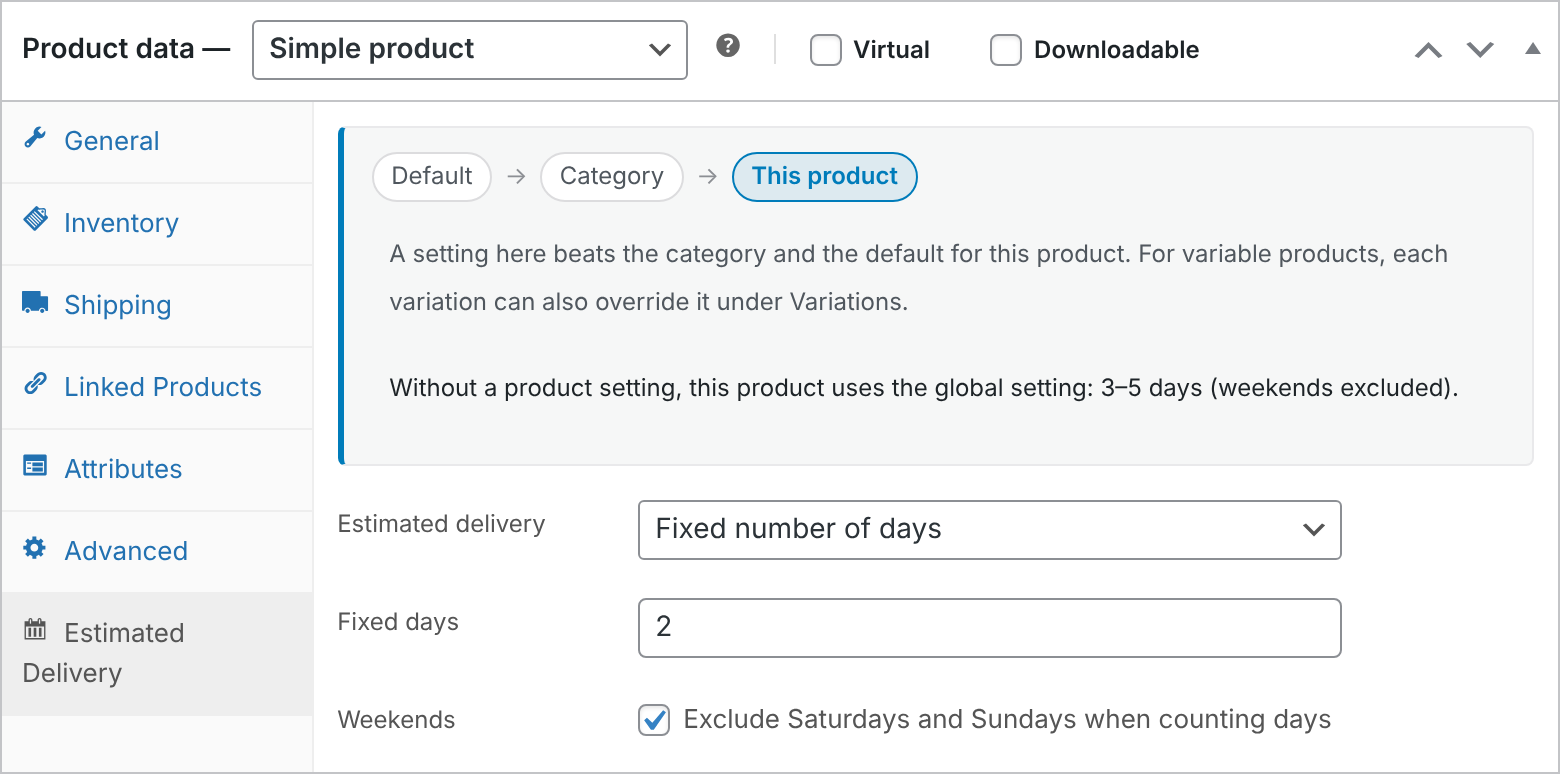Click the Linked Products chain icon
The height and width of the screenshot is (774, 1560).
(x=35, y=384)
